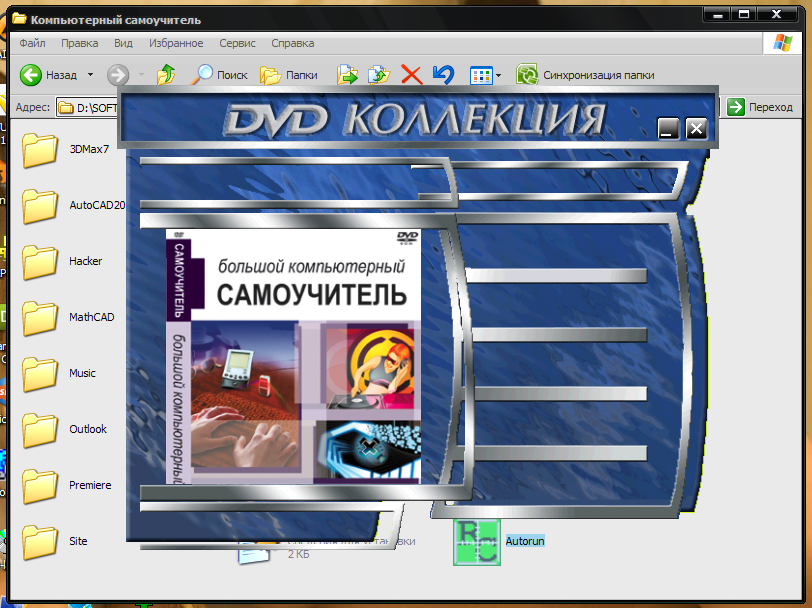
Task: Open the Назад history dropdown arrow
Action: coord(90,75)
